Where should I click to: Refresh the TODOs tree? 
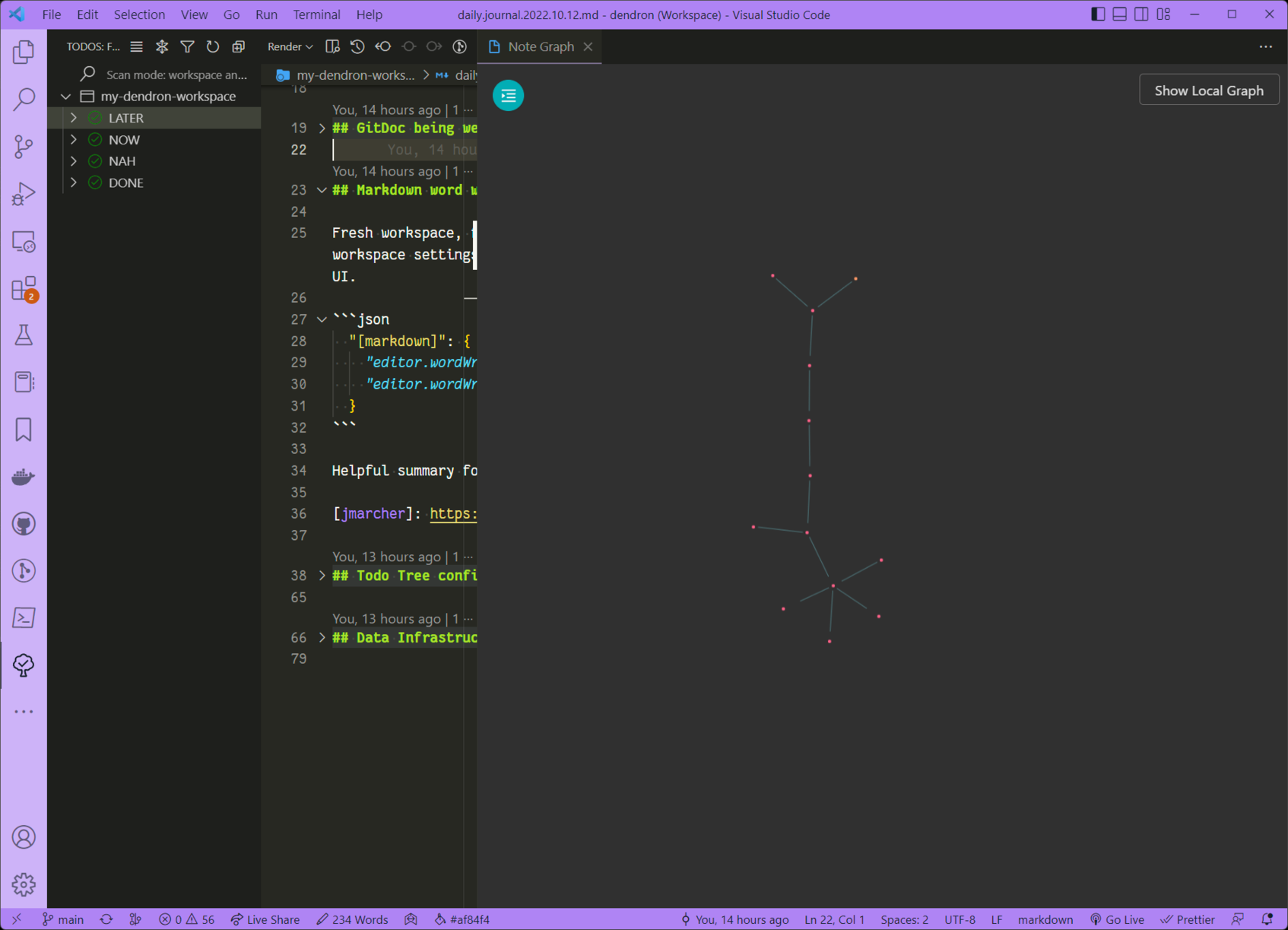point(213,46)
